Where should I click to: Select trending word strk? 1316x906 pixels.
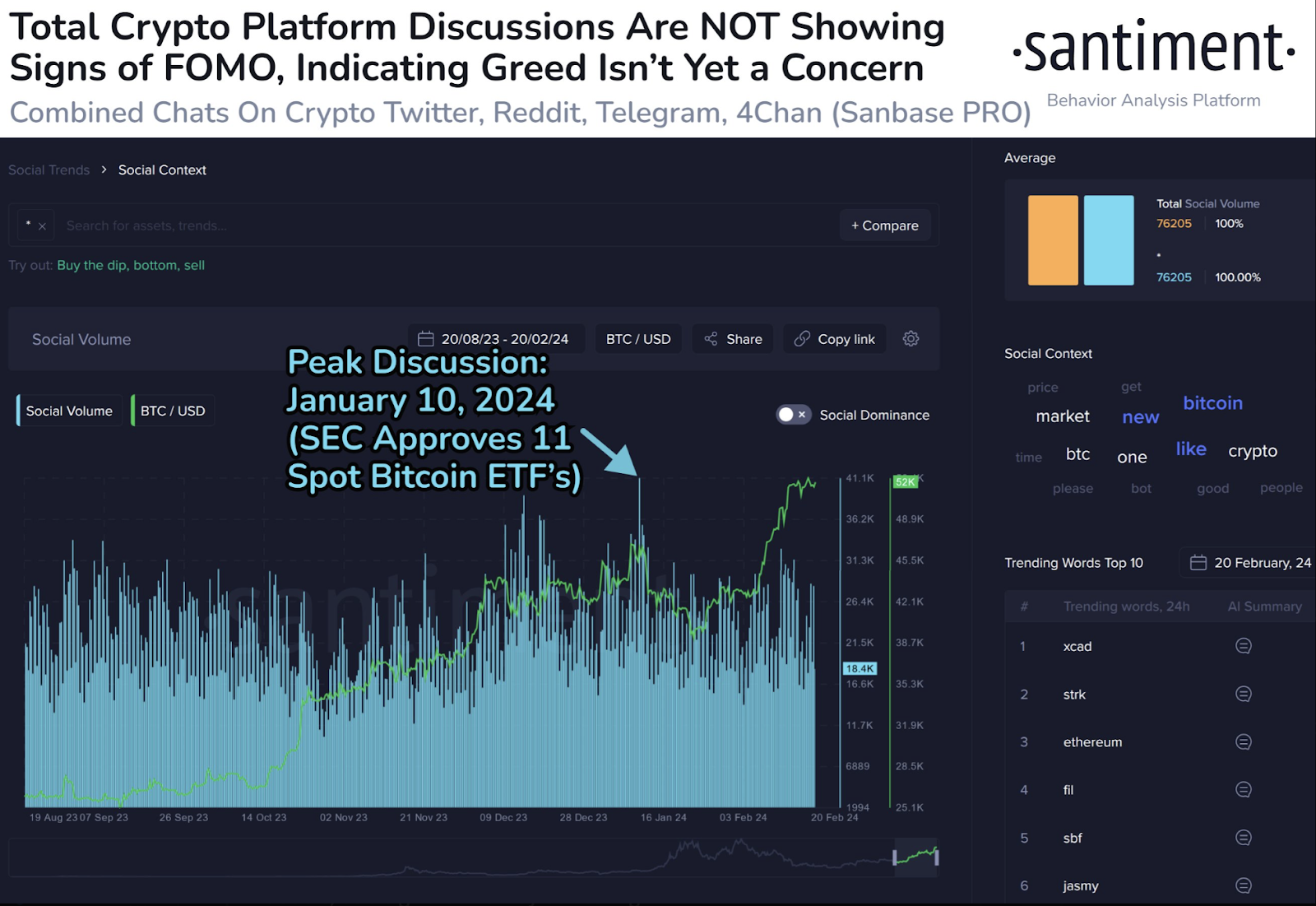pos(1074,694)
